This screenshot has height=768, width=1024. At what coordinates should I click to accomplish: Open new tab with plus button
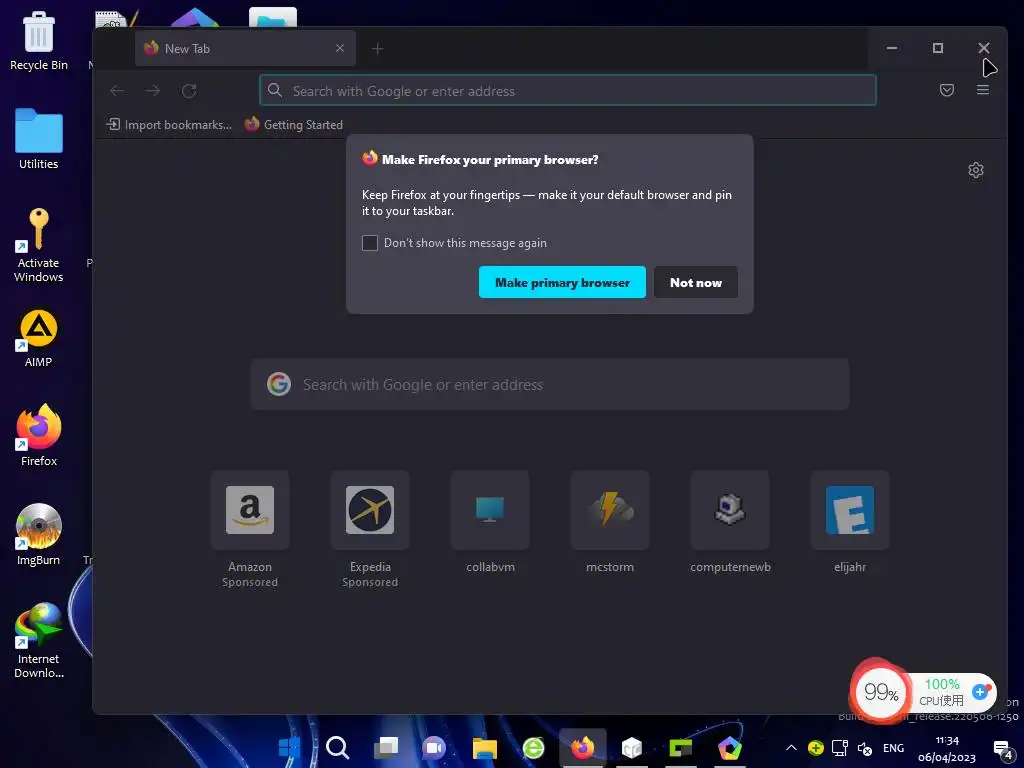(x=377, y=48)
